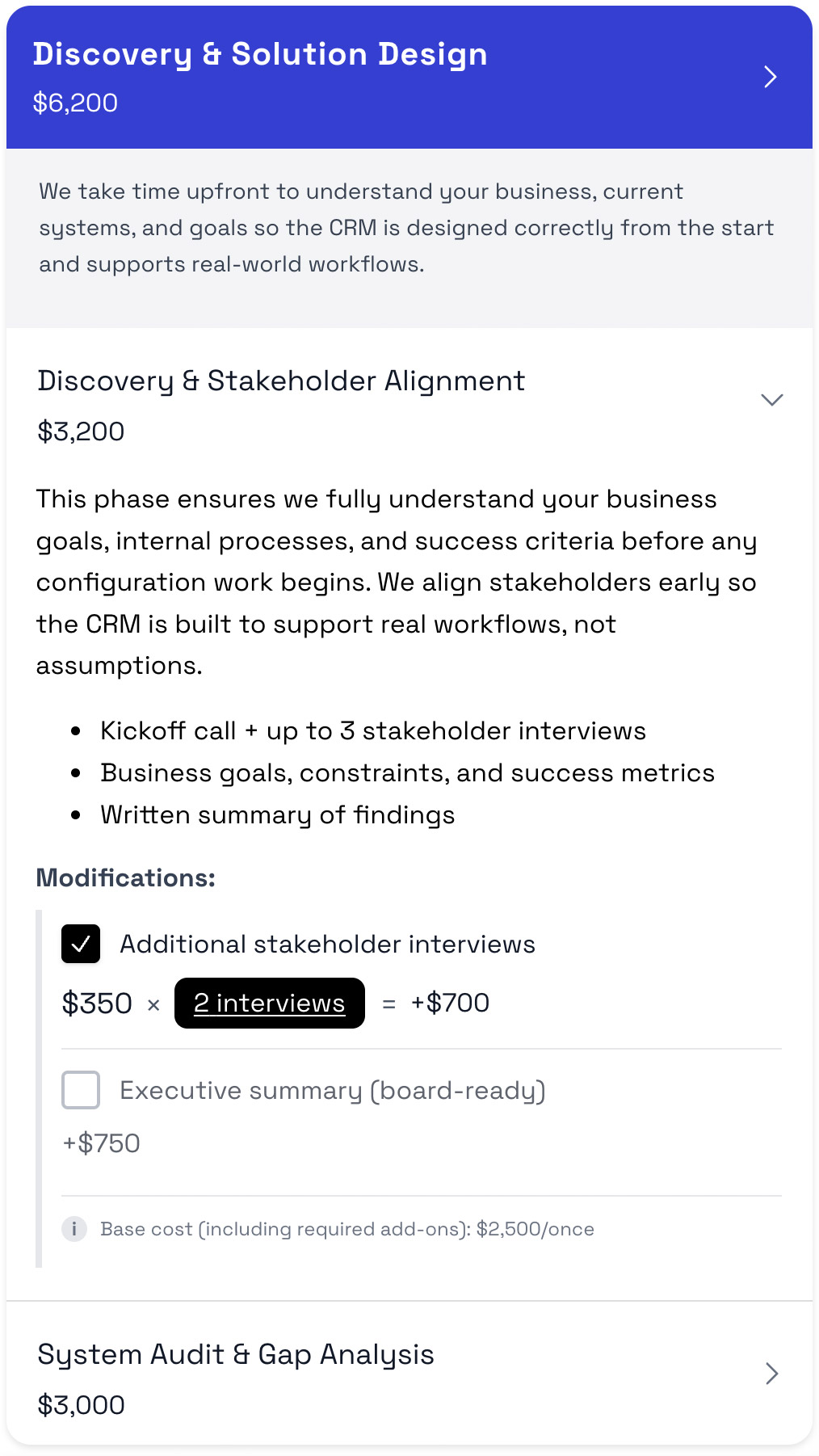Click the chevron arrow in the blue header

coord(771,77)
